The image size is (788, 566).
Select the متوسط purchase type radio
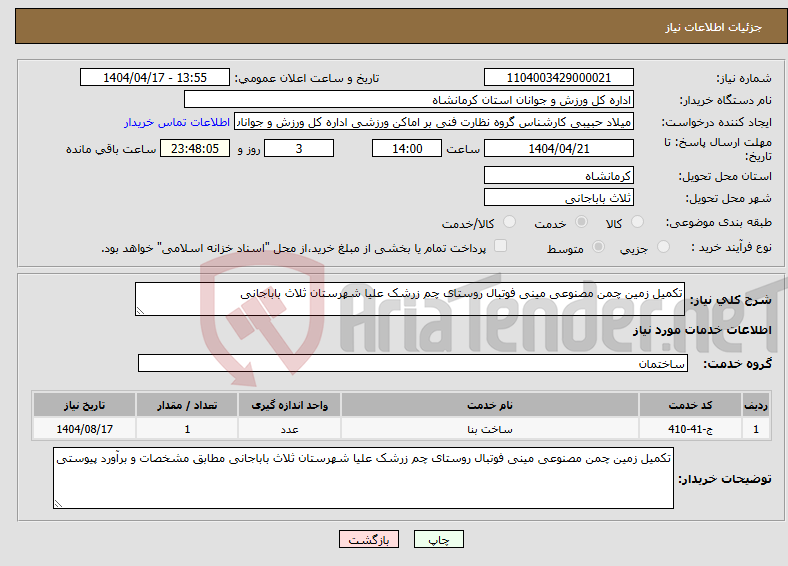pos(598,246)
